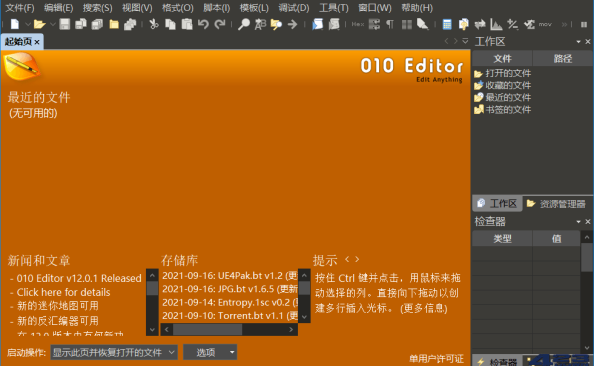Click the 选项 dropdown button
The width and height of the screenshot is (594, 366).
point(210,352)
